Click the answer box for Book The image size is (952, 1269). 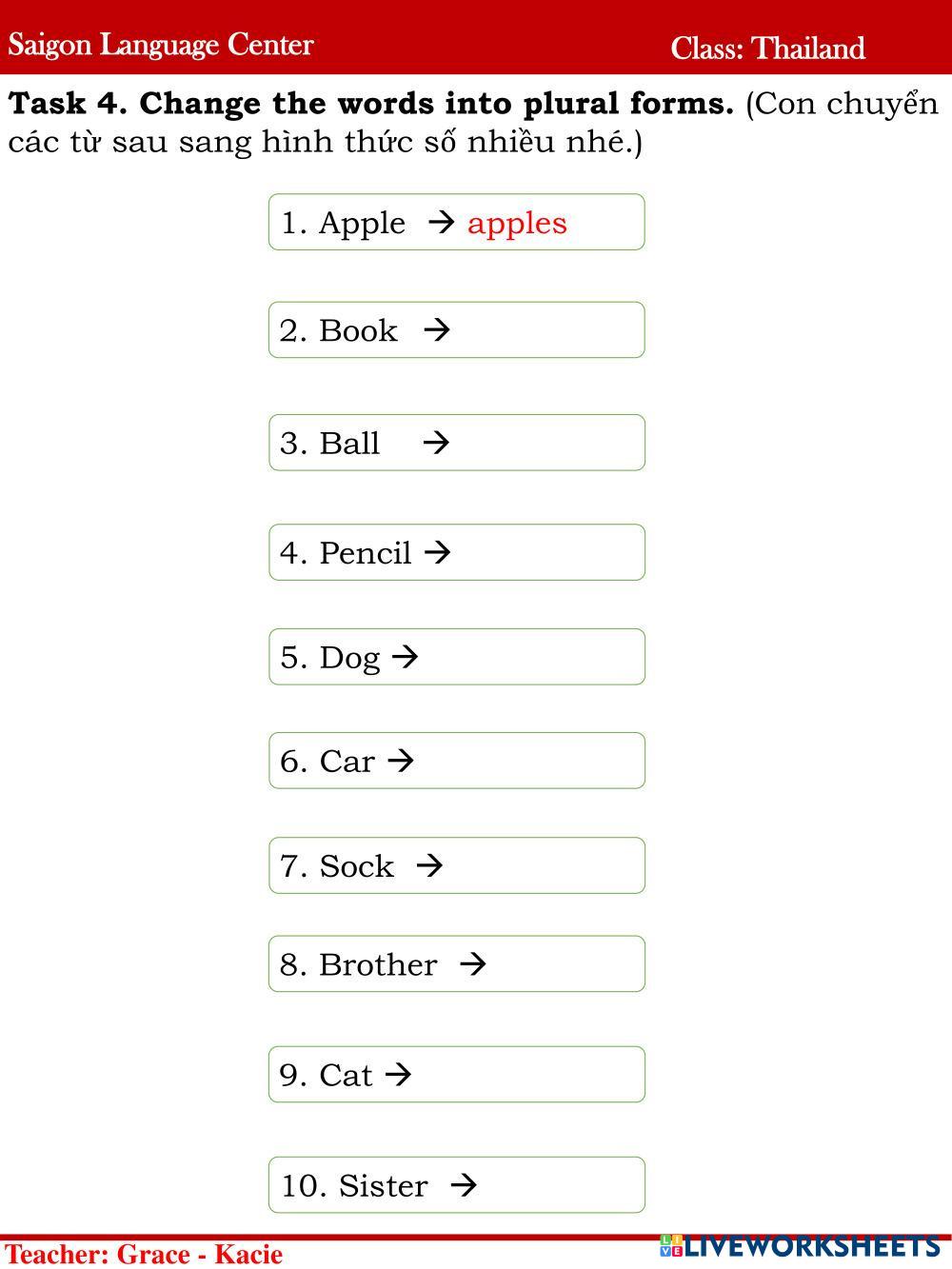pos(543,330)
